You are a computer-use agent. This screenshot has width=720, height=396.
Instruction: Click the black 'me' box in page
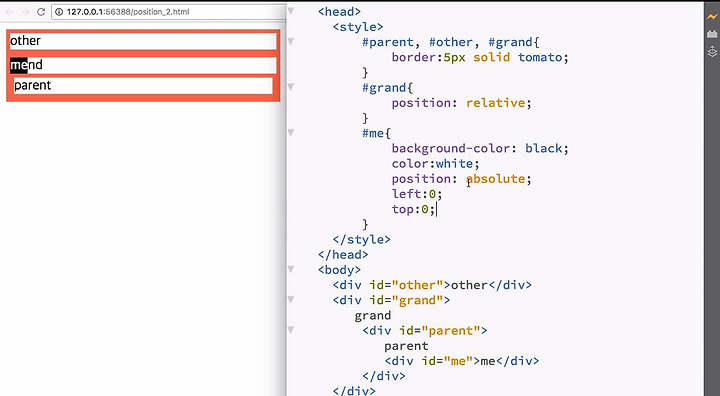click(19, 65)
